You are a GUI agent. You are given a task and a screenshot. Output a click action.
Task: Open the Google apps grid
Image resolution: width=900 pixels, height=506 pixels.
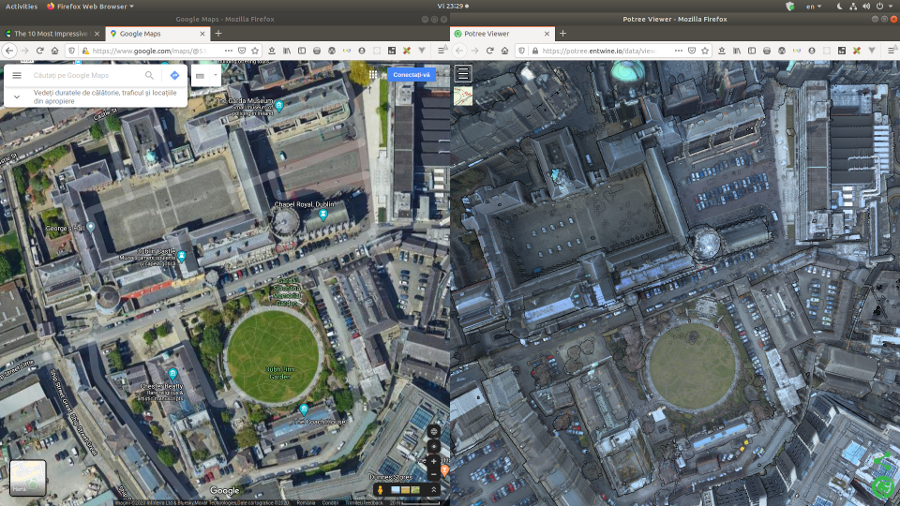(x=373, y=74)
